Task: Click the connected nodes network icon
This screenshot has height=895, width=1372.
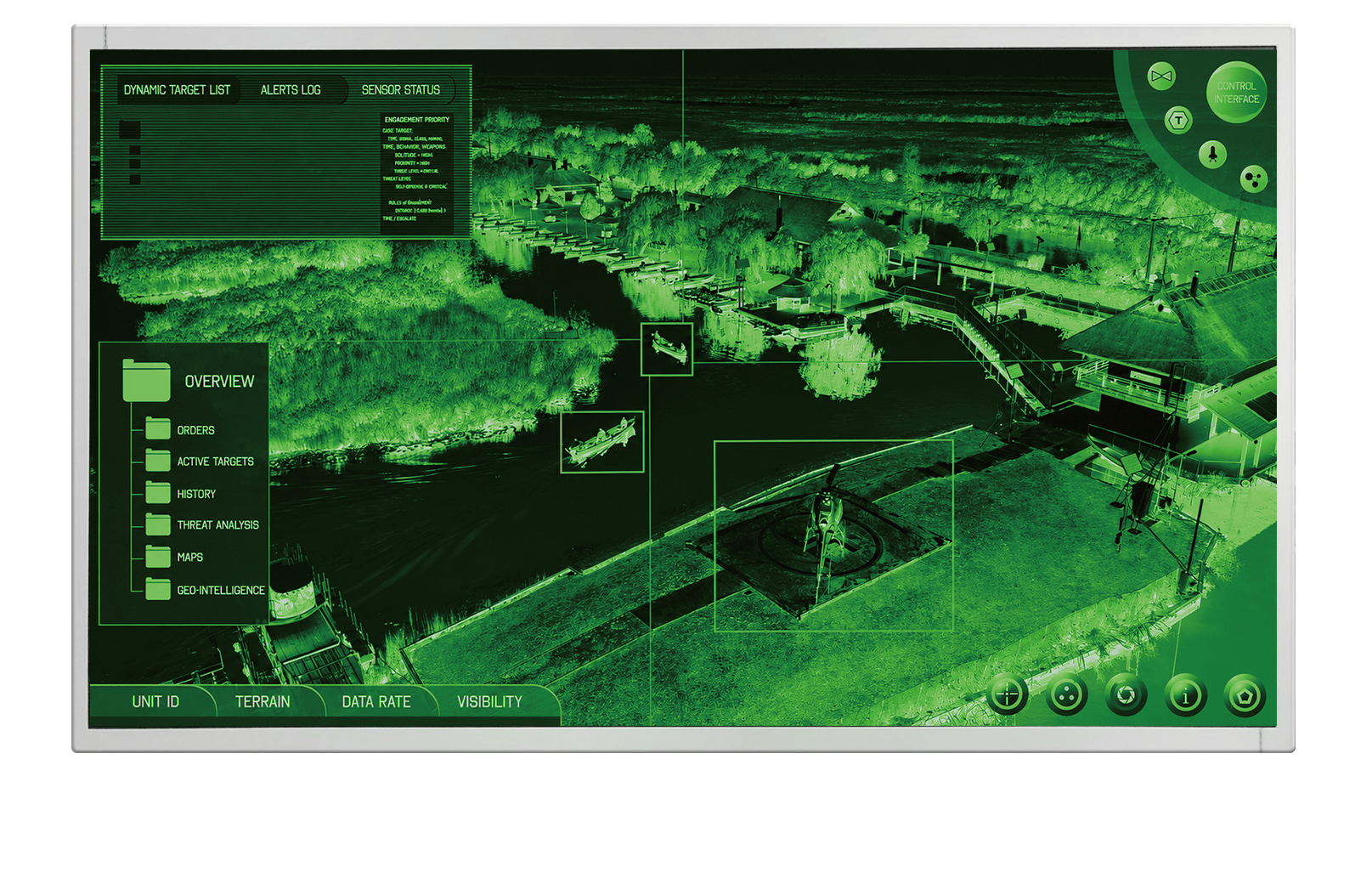Action: tap(1254, 178)
